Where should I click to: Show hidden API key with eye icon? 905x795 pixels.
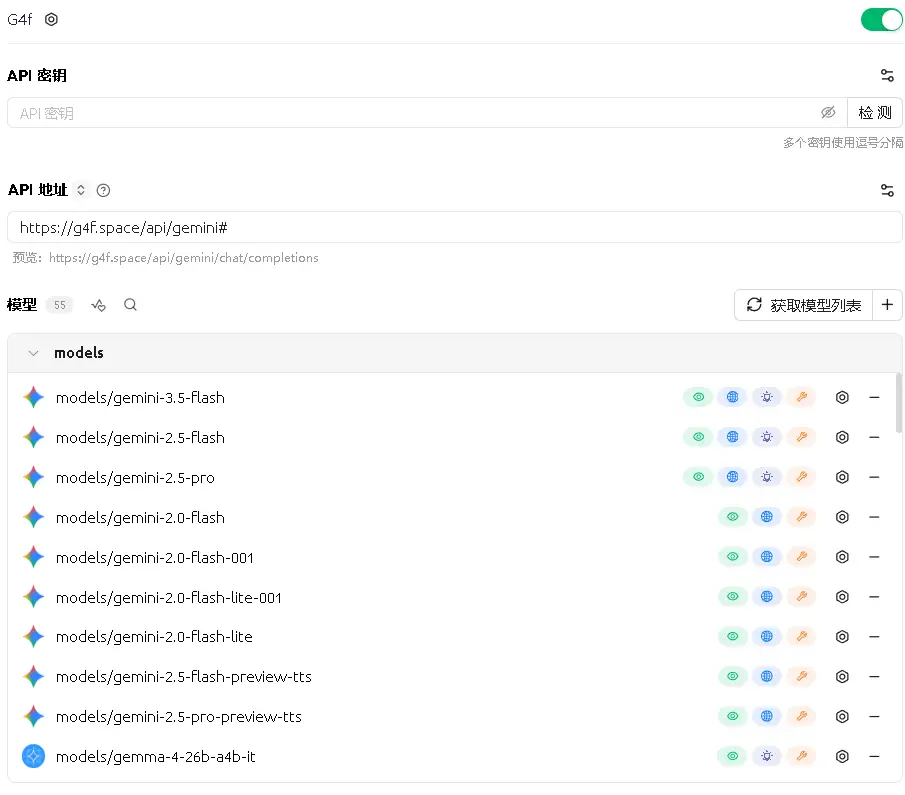pos(828,113)
